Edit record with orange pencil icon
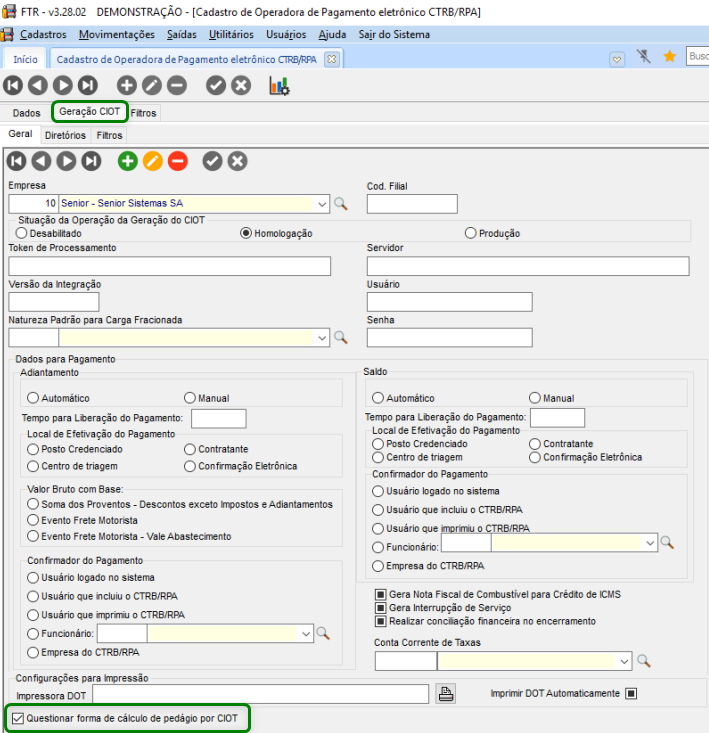 coord(153,161)
